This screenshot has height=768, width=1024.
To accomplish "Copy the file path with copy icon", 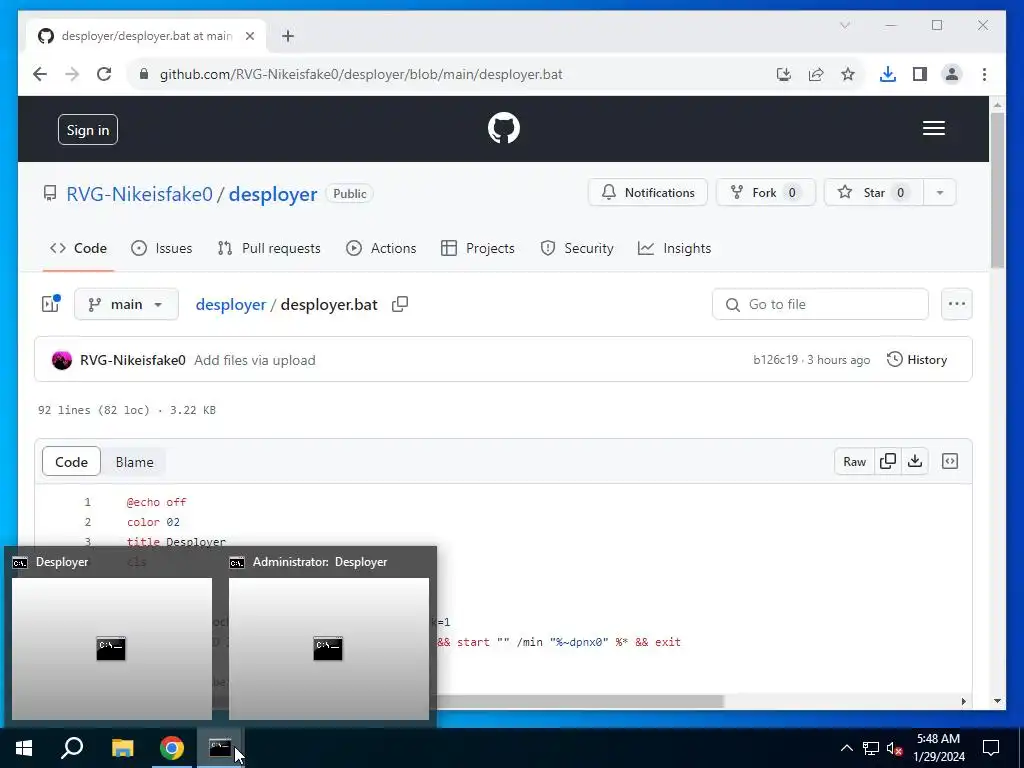I will click(400, 304).
